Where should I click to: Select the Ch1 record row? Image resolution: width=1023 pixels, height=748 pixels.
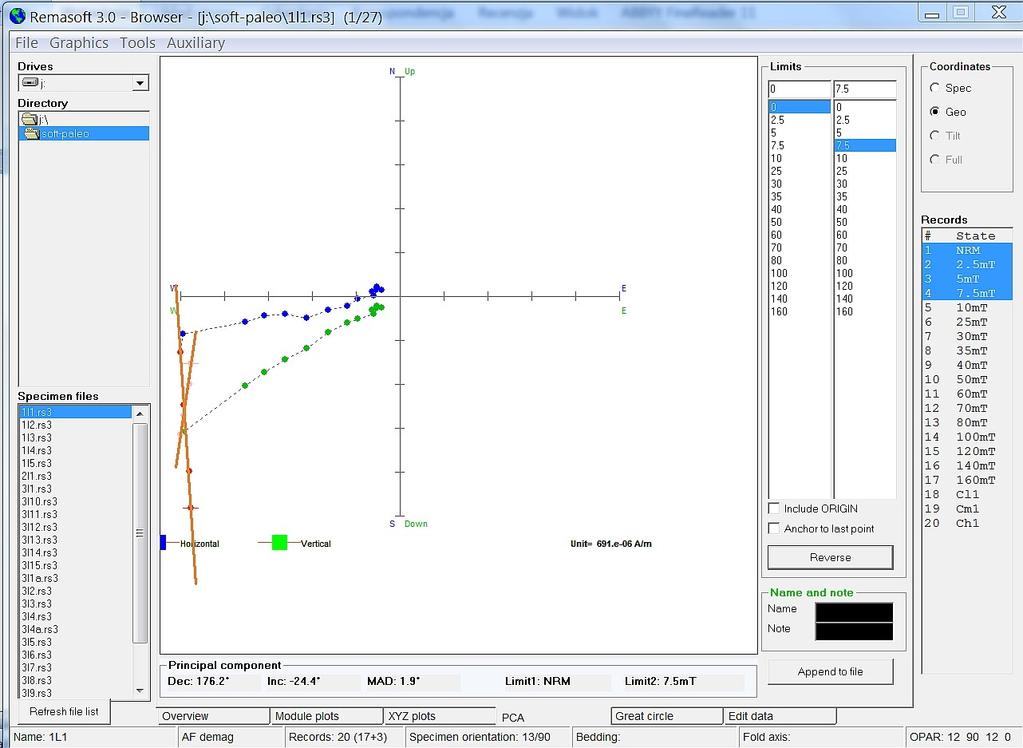(968, 523)
